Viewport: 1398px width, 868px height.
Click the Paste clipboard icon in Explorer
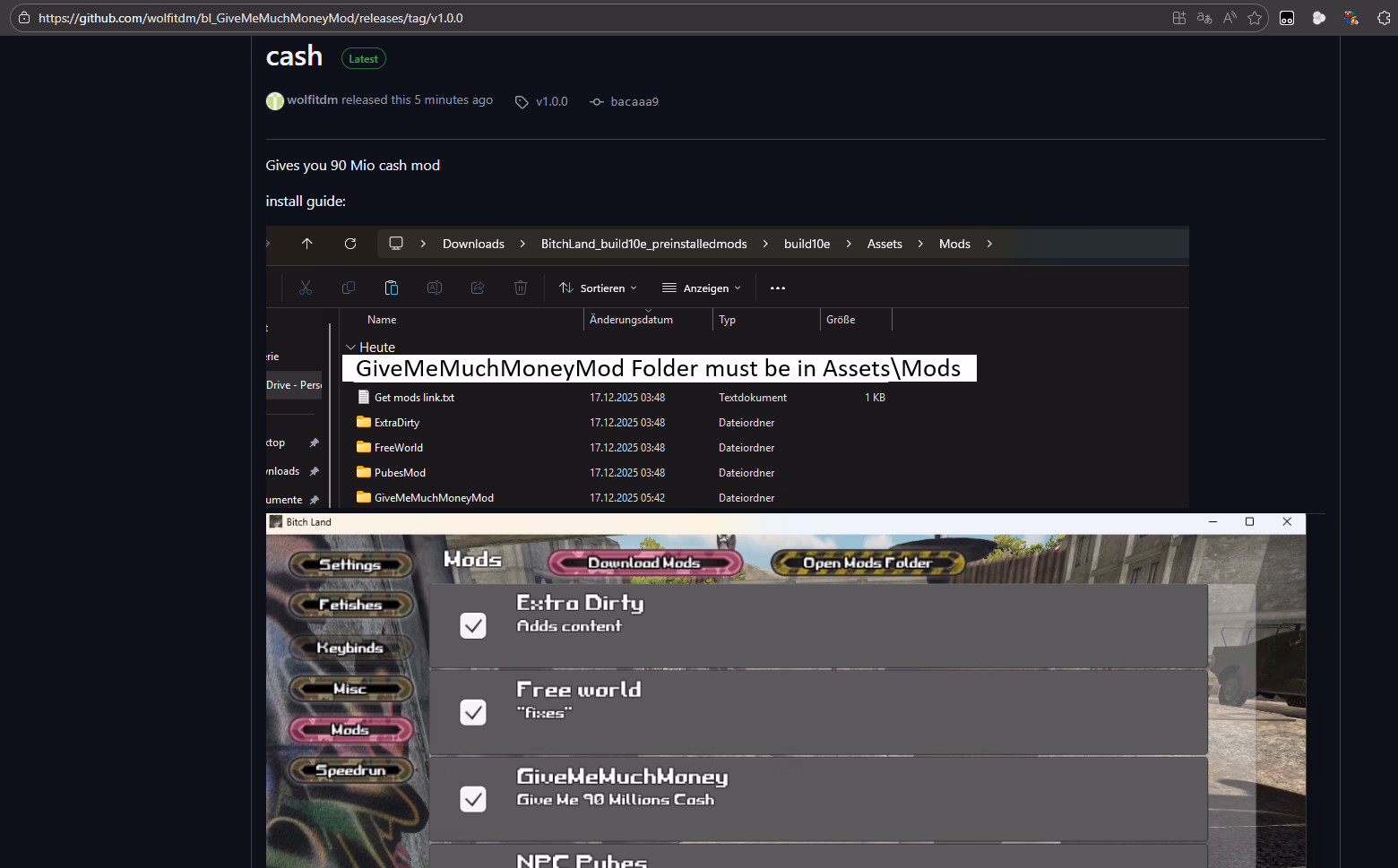coord(392,288)
